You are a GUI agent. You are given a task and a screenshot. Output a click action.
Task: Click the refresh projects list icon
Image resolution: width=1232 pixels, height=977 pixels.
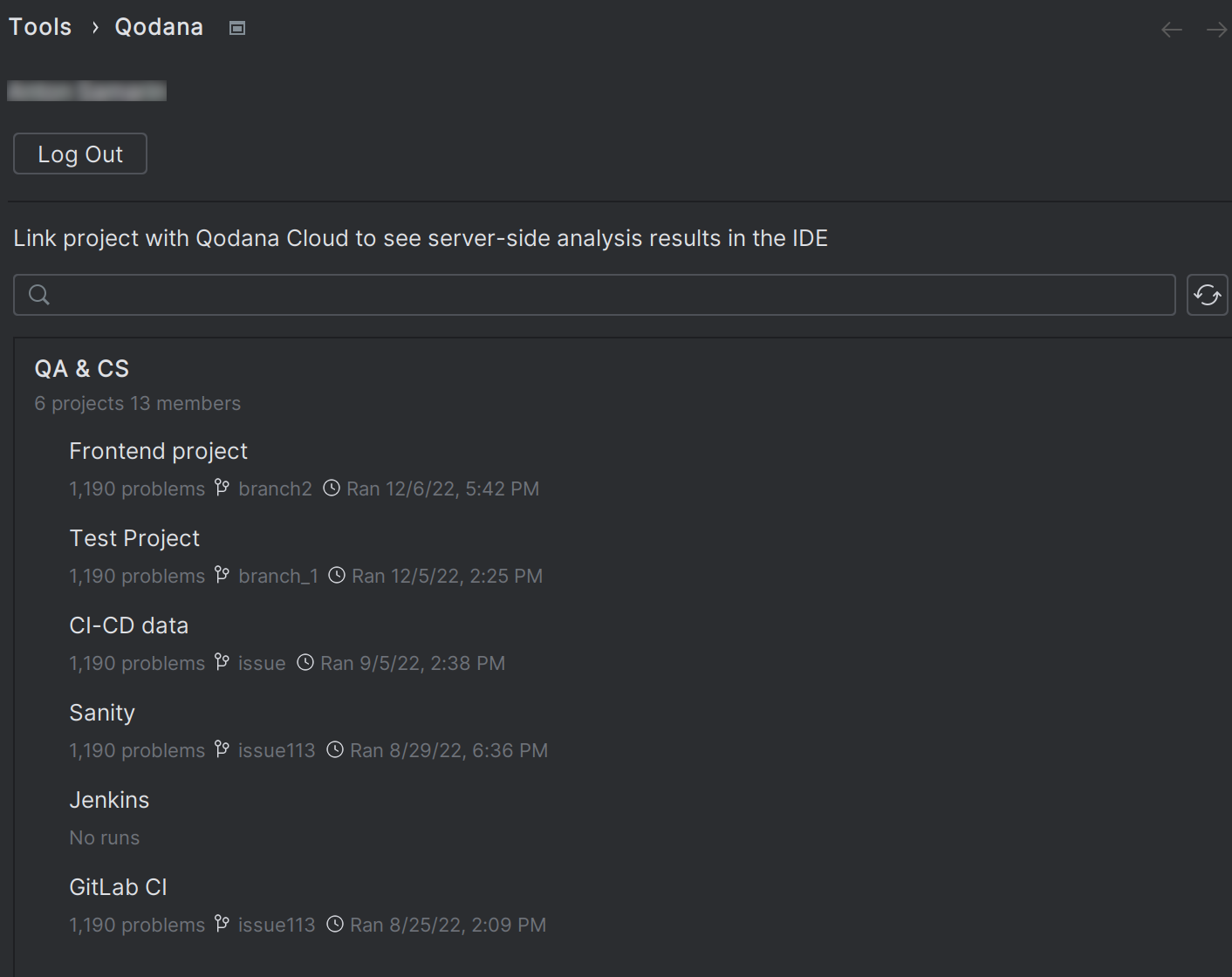click(x=1207, y=295)
